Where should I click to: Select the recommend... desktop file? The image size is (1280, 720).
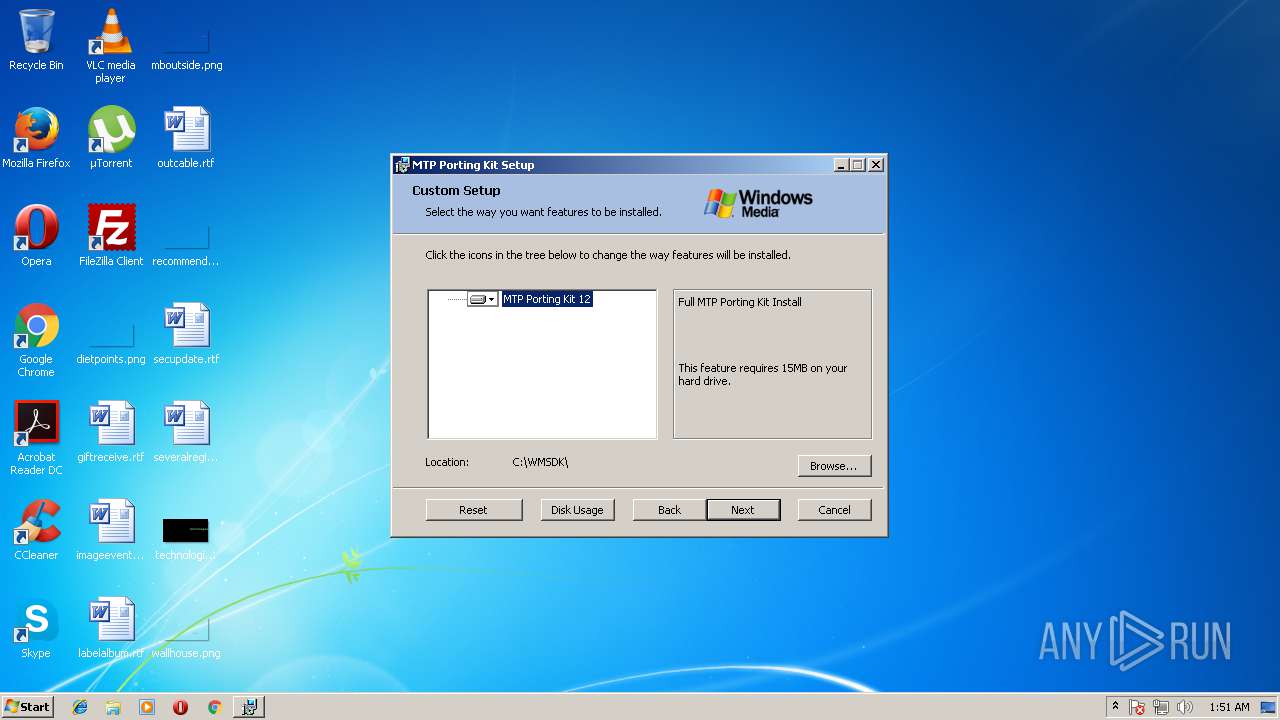186,246
